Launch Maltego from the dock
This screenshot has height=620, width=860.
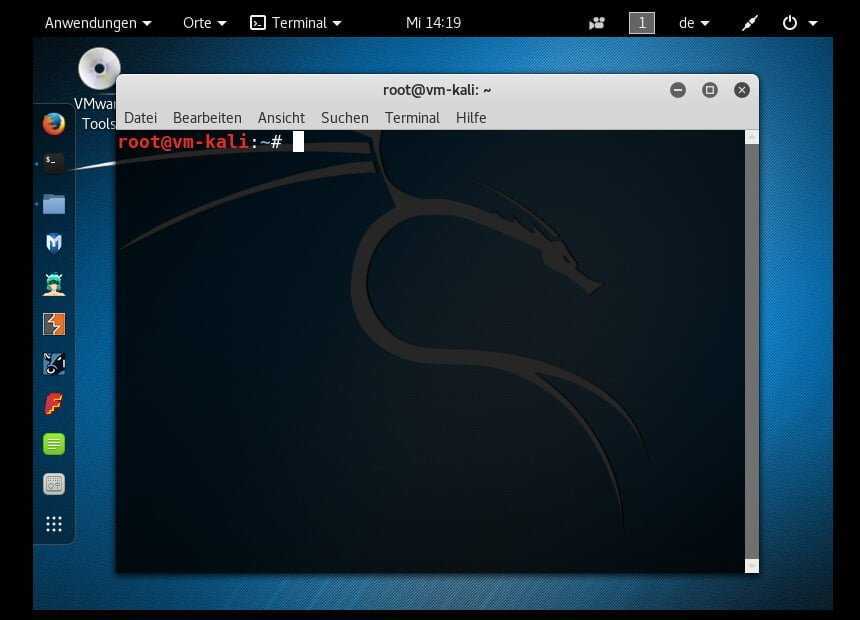point(54,364)
